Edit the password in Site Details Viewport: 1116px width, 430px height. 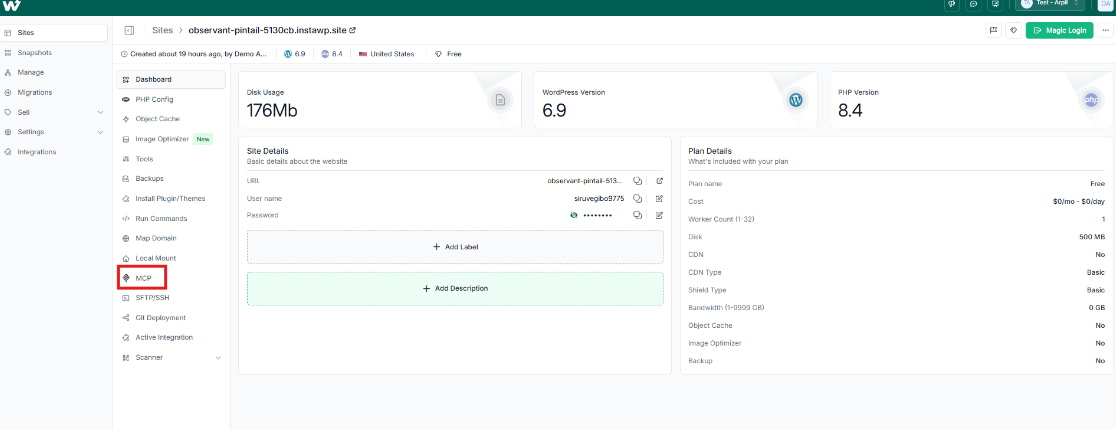pos(659,215)
